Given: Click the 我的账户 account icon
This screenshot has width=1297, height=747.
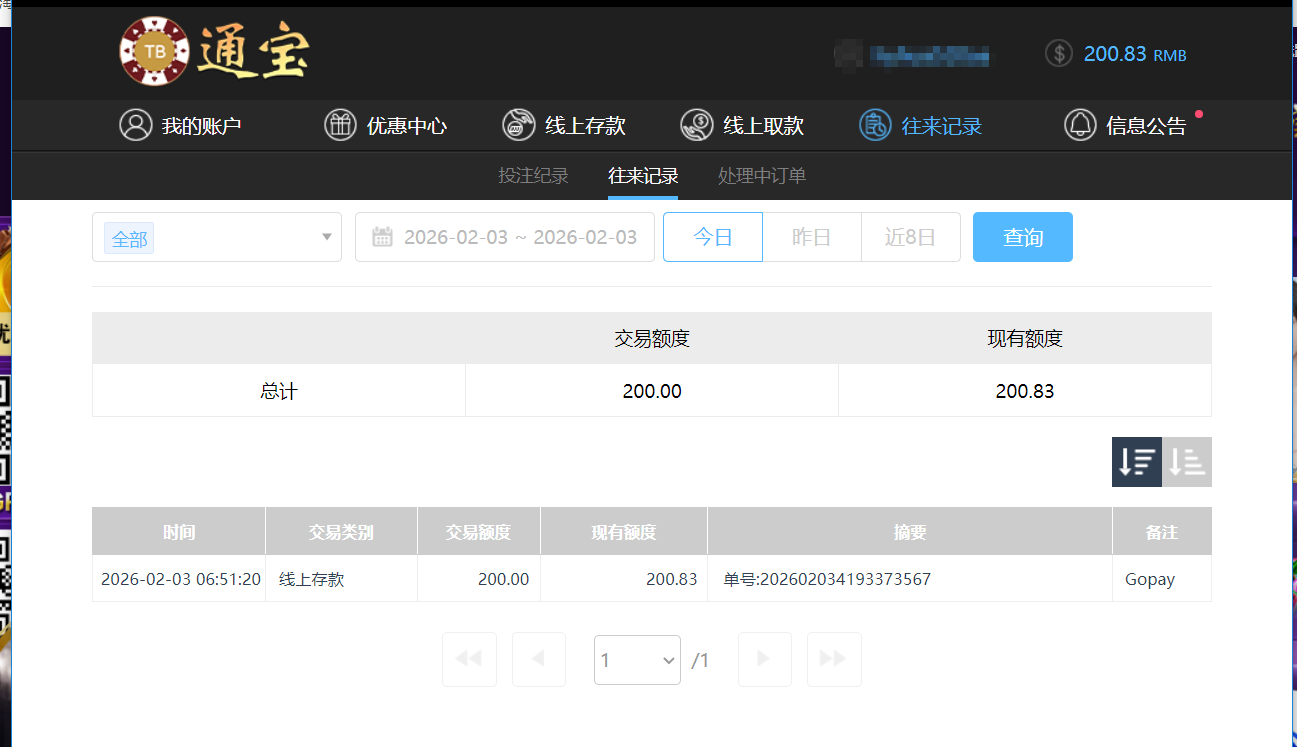Looking at the screenshot, I should (136, 125).
